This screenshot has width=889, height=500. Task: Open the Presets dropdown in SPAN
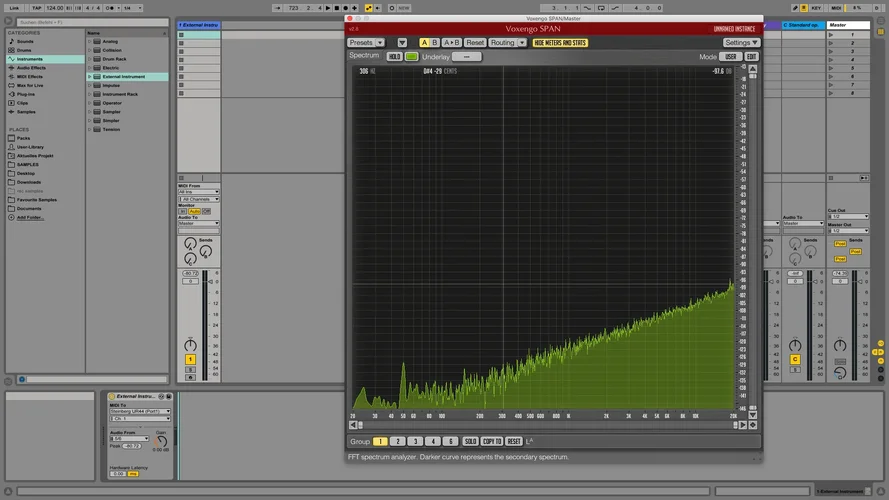(365, 43)
